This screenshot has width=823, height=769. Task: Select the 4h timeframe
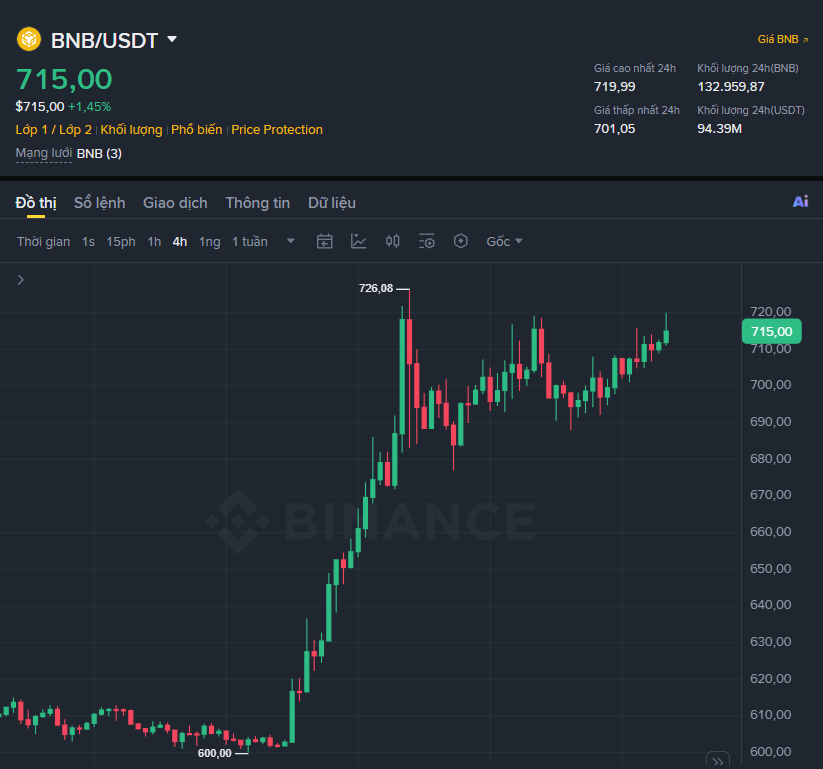[180, 241]
